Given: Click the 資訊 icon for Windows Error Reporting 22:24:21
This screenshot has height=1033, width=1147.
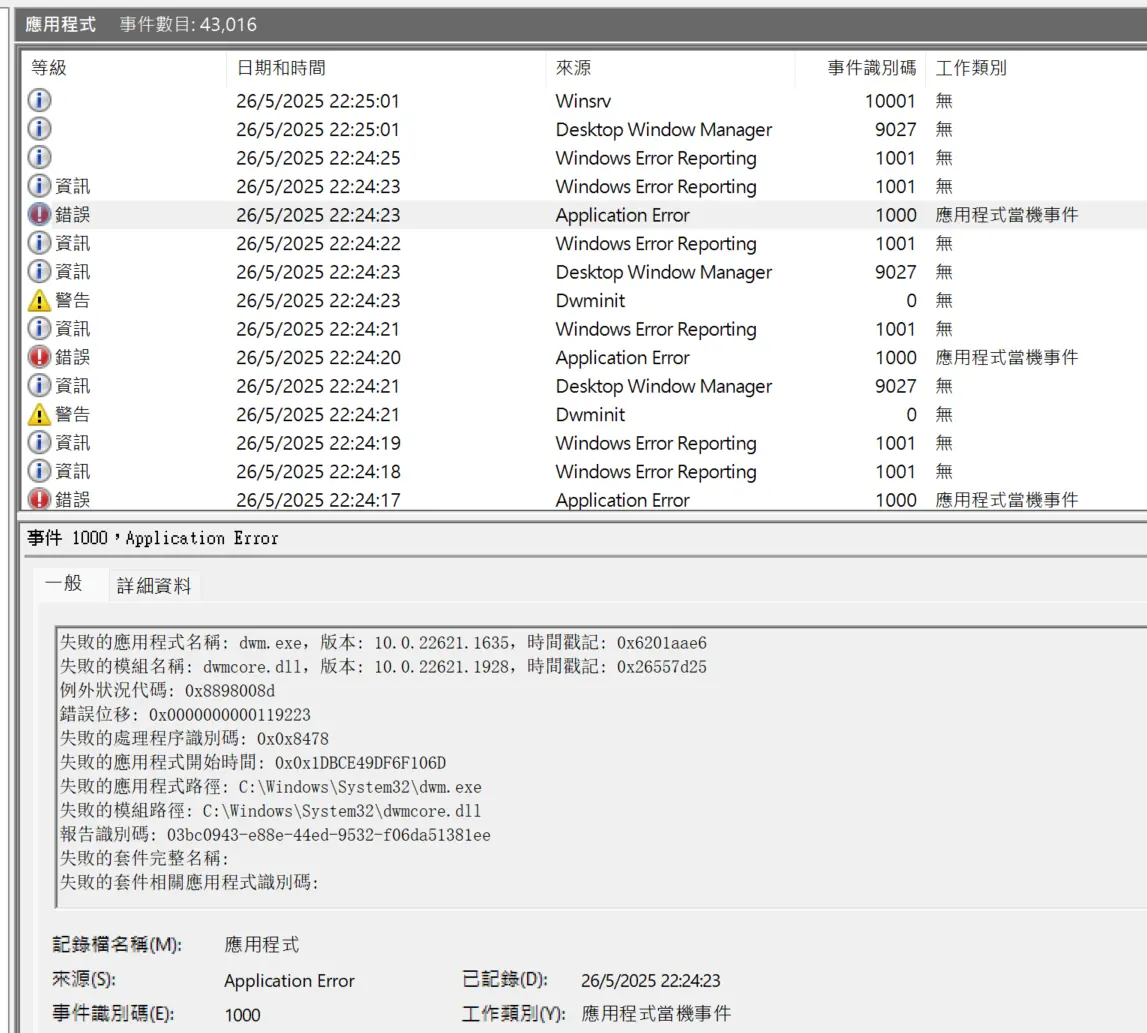Looking at the screenshot, I should pyautogui.click(x=40, y=328).
